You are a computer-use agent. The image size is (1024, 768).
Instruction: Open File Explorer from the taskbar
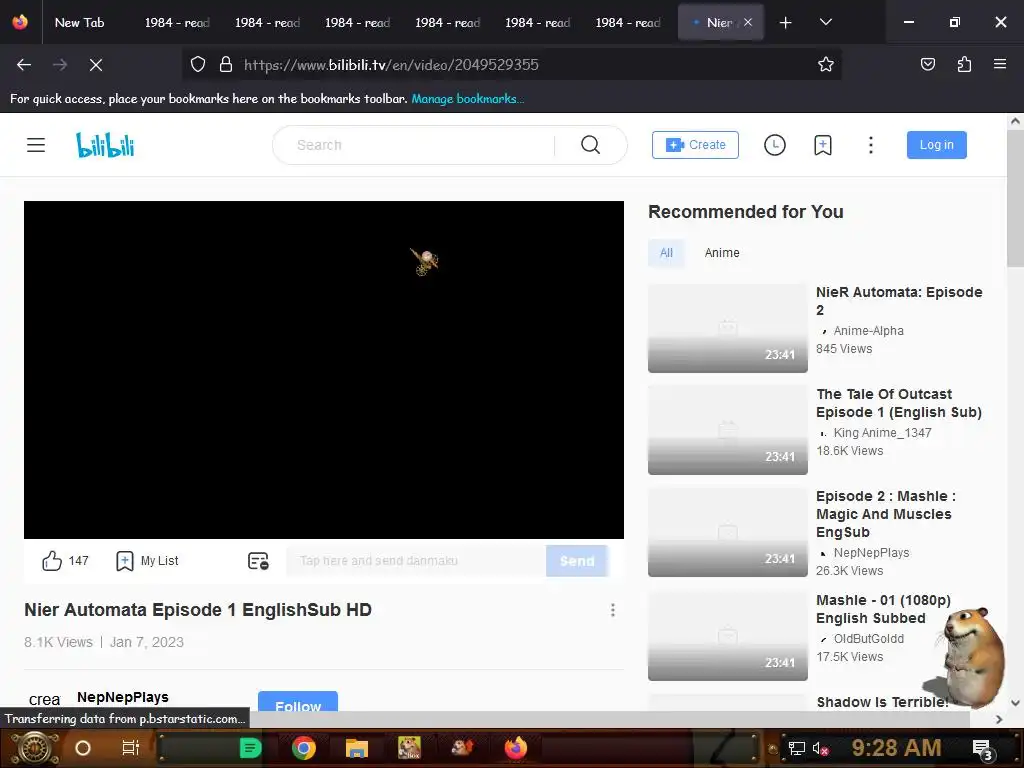357,748
